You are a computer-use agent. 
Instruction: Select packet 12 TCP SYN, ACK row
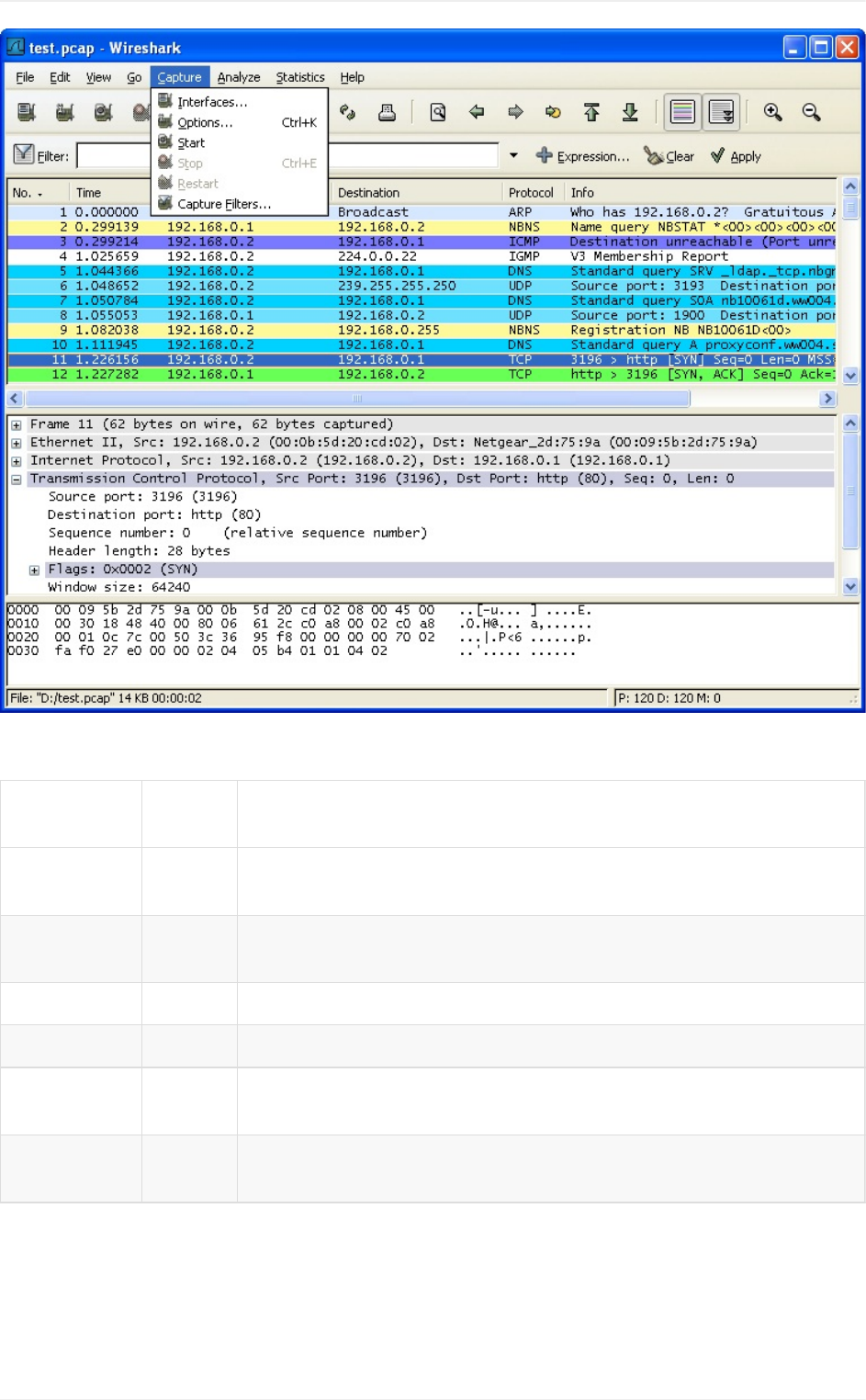tap(422, 374)
